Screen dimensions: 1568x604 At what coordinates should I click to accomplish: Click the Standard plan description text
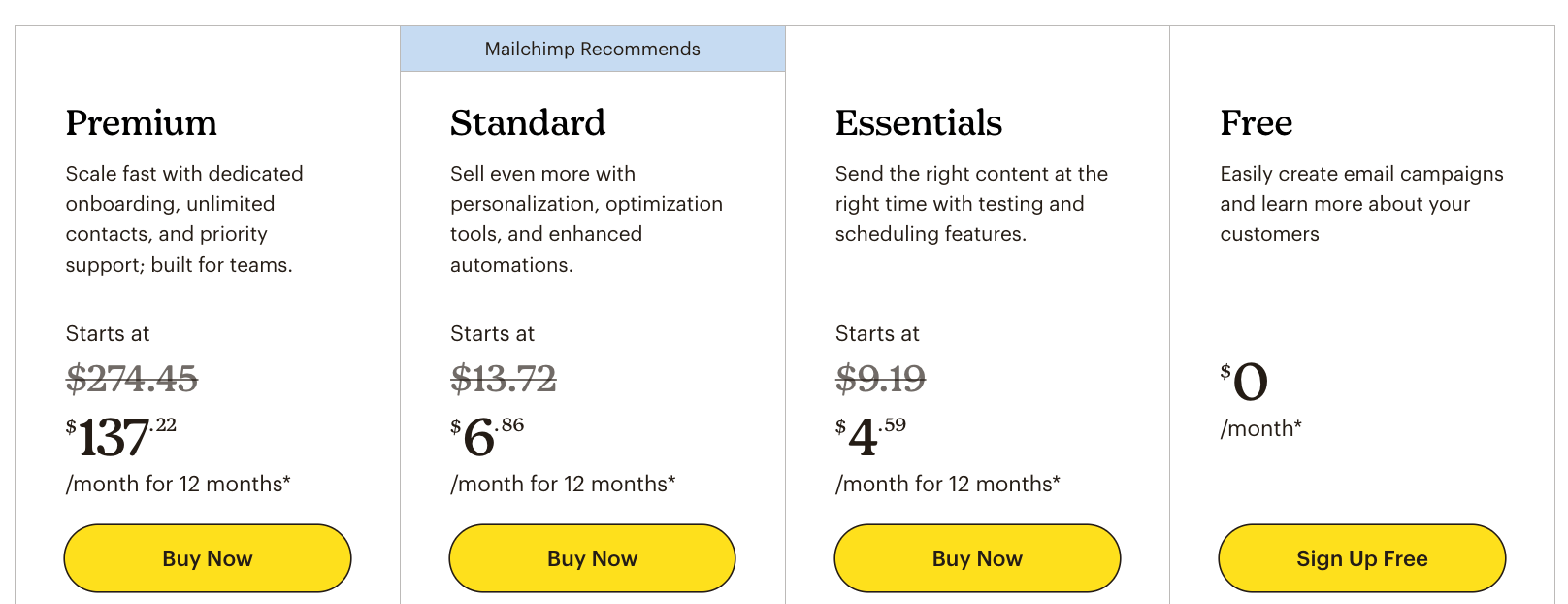coord(586,218)
